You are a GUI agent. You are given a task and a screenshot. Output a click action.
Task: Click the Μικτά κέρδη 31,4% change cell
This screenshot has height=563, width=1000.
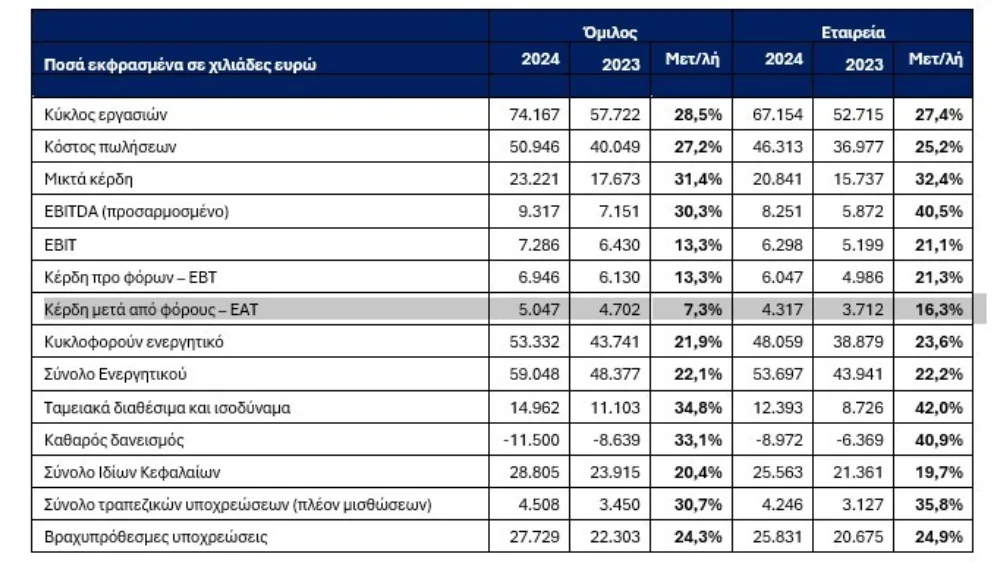click(x=698, y=179)
